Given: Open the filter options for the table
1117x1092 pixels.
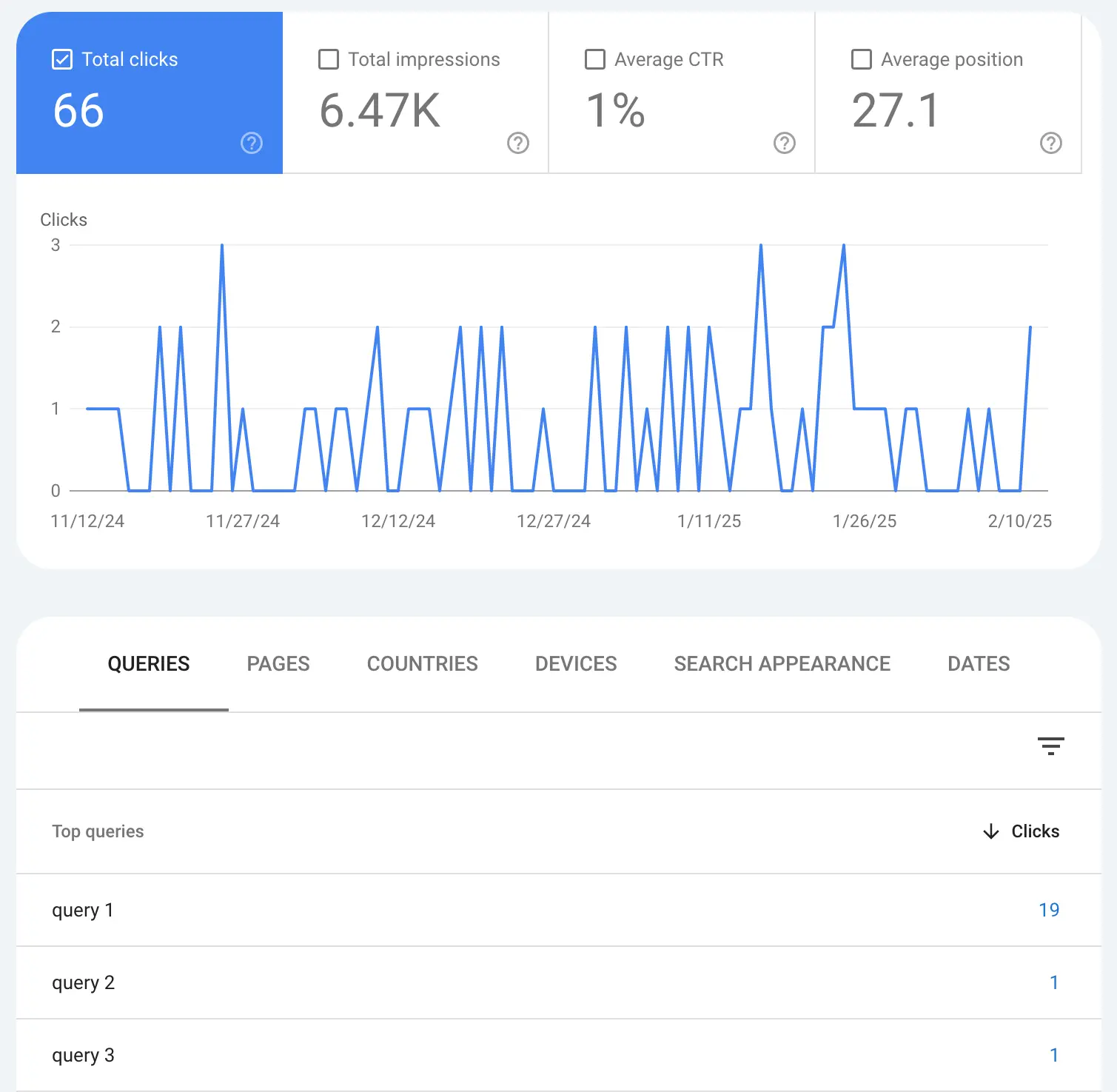Looking at the screenshot, I should pyautogui.click(x=1050, y=746).
